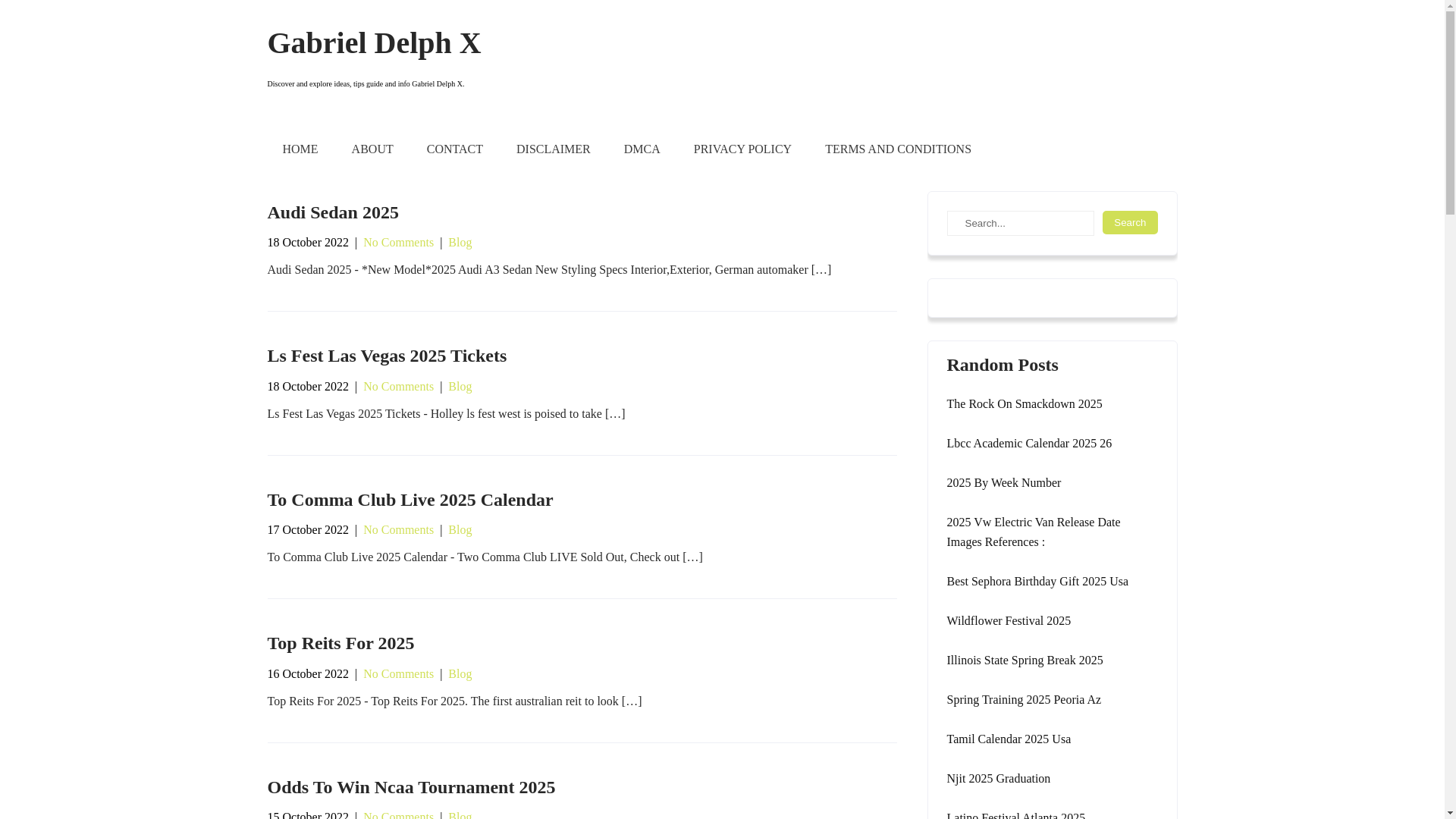The image size is (1456, 819).
Task: Open Blog category under Audi Sedan 2025
Action: pyautogui.click(x=460, y=243)
